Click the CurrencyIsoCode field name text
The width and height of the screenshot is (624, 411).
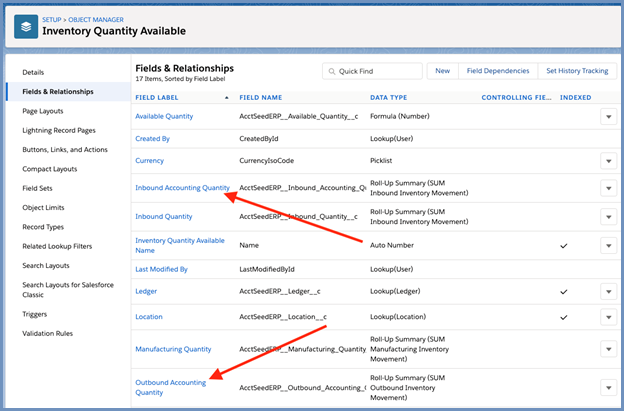pyautogui.click(x=267, y=161)
